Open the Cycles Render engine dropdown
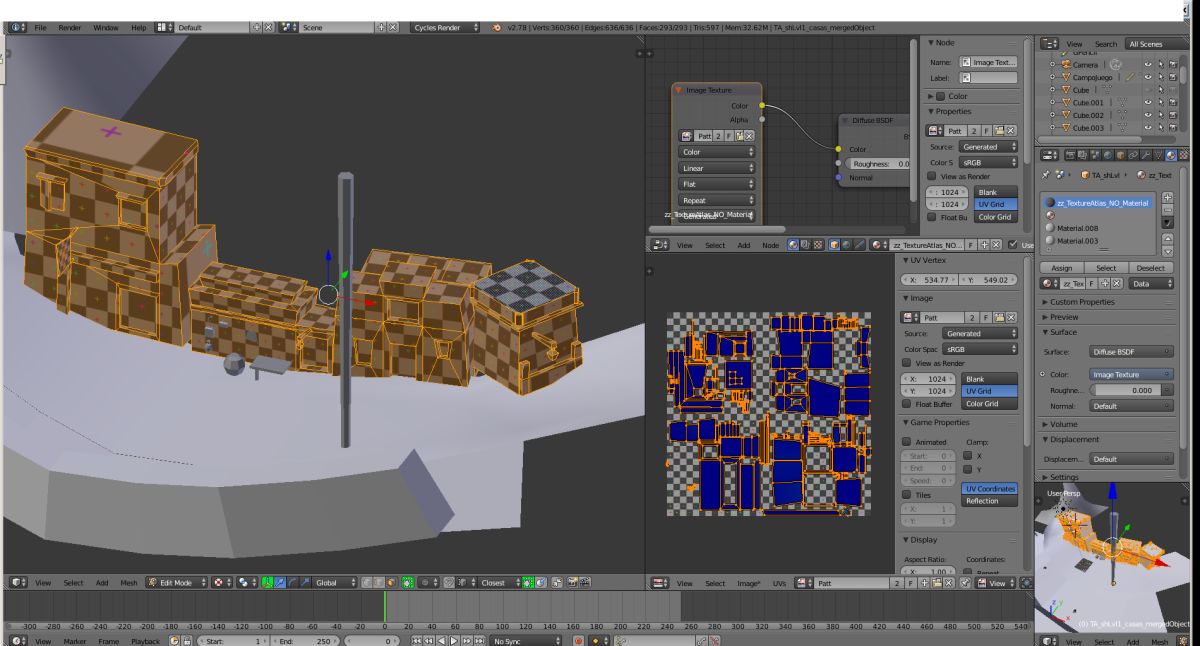Viewport: 1200px width, 646px height. coord(446,28)
